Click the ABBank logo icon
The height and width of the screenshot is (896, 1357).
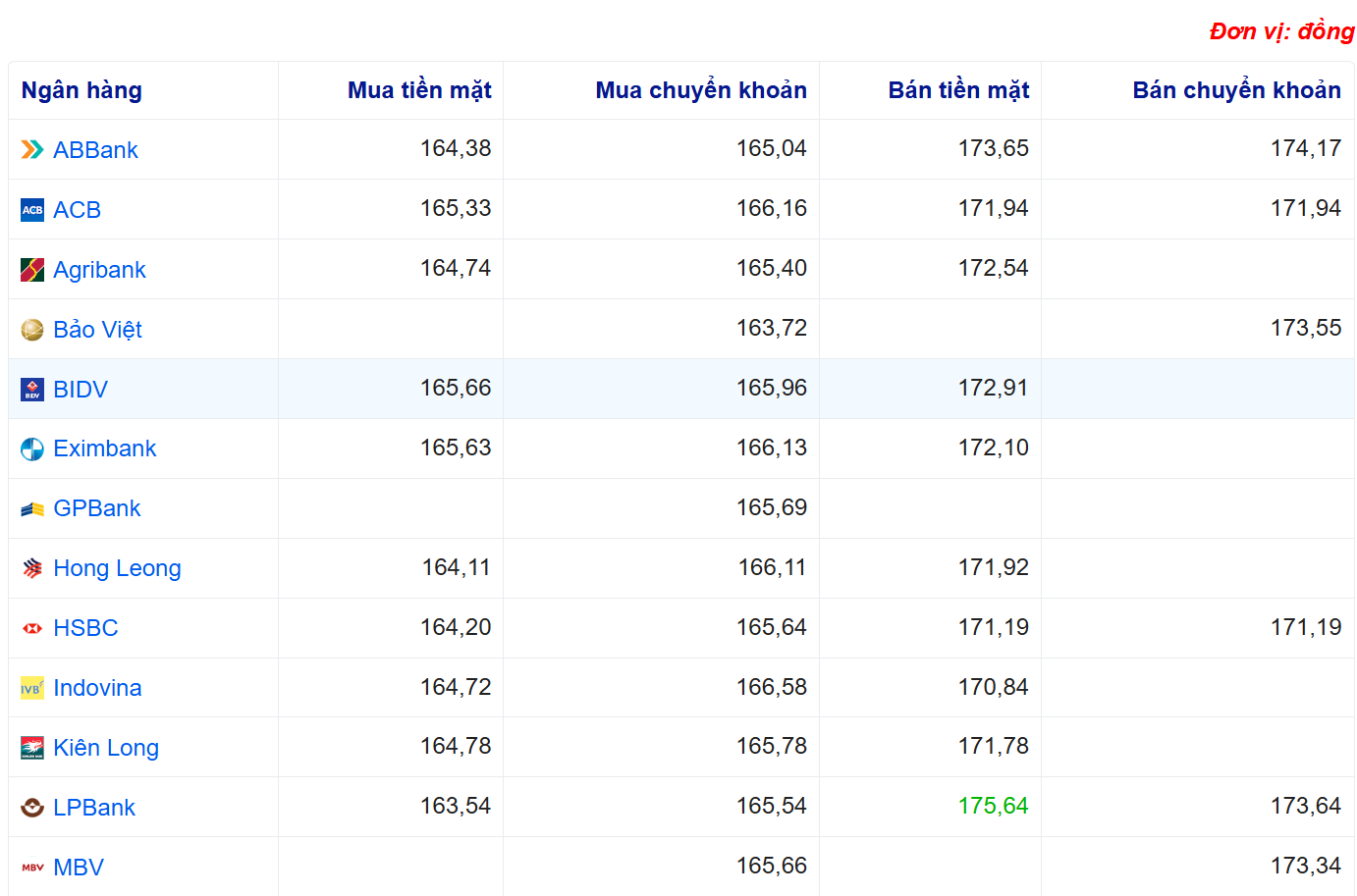tap(32, 150)
